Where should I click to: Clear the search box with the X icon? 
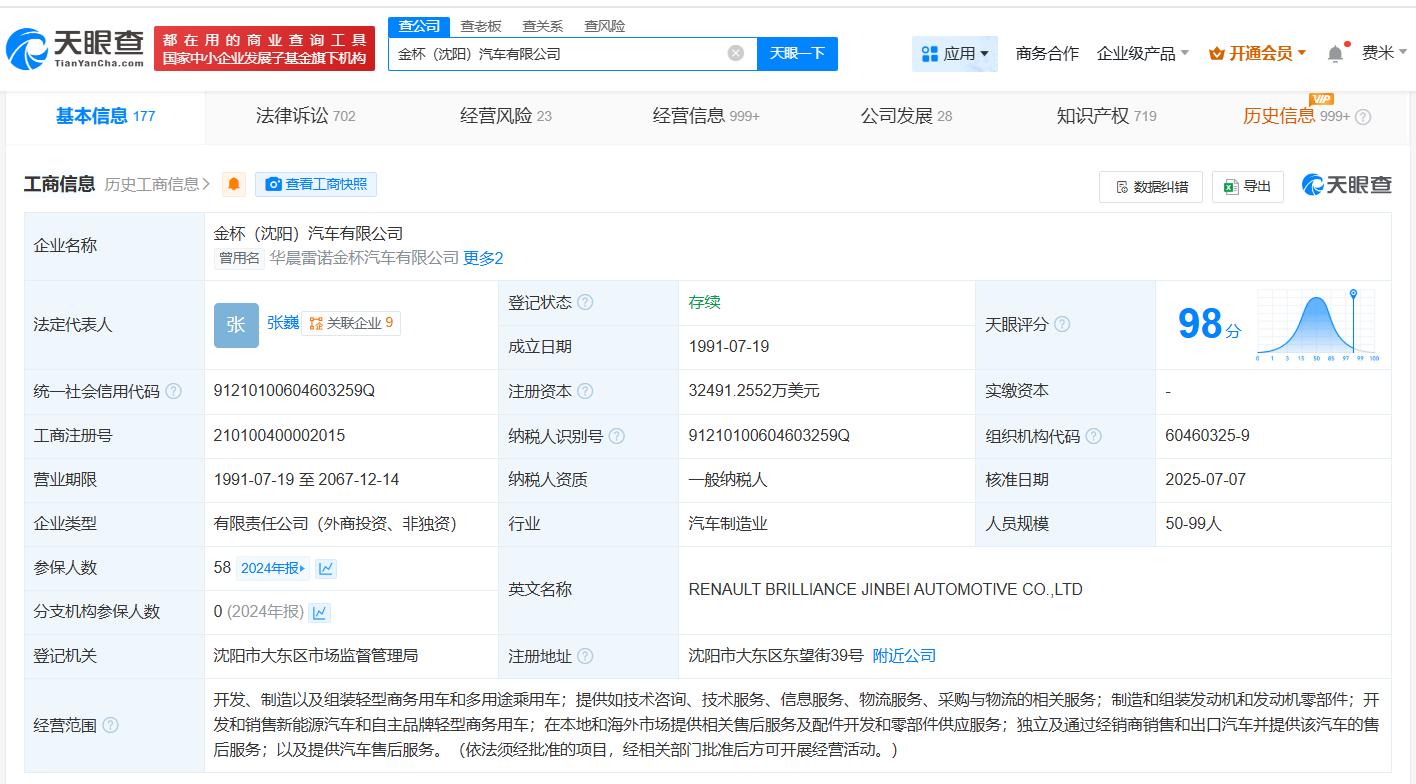coord(736,53)
